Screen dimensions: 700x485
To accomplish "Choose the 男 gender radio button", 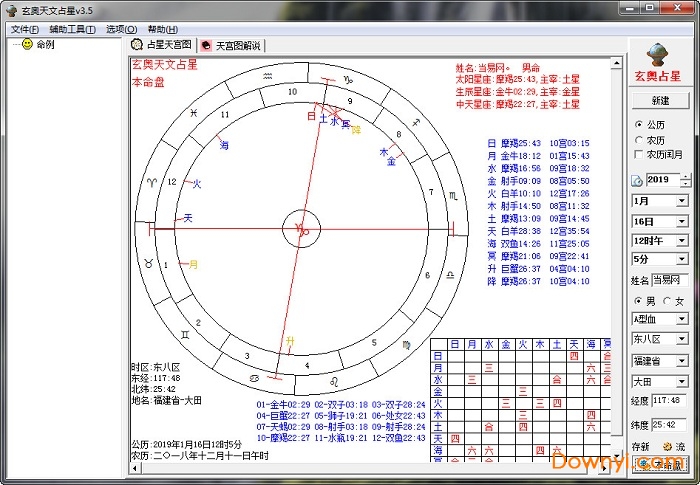I will tap(638, 301).
